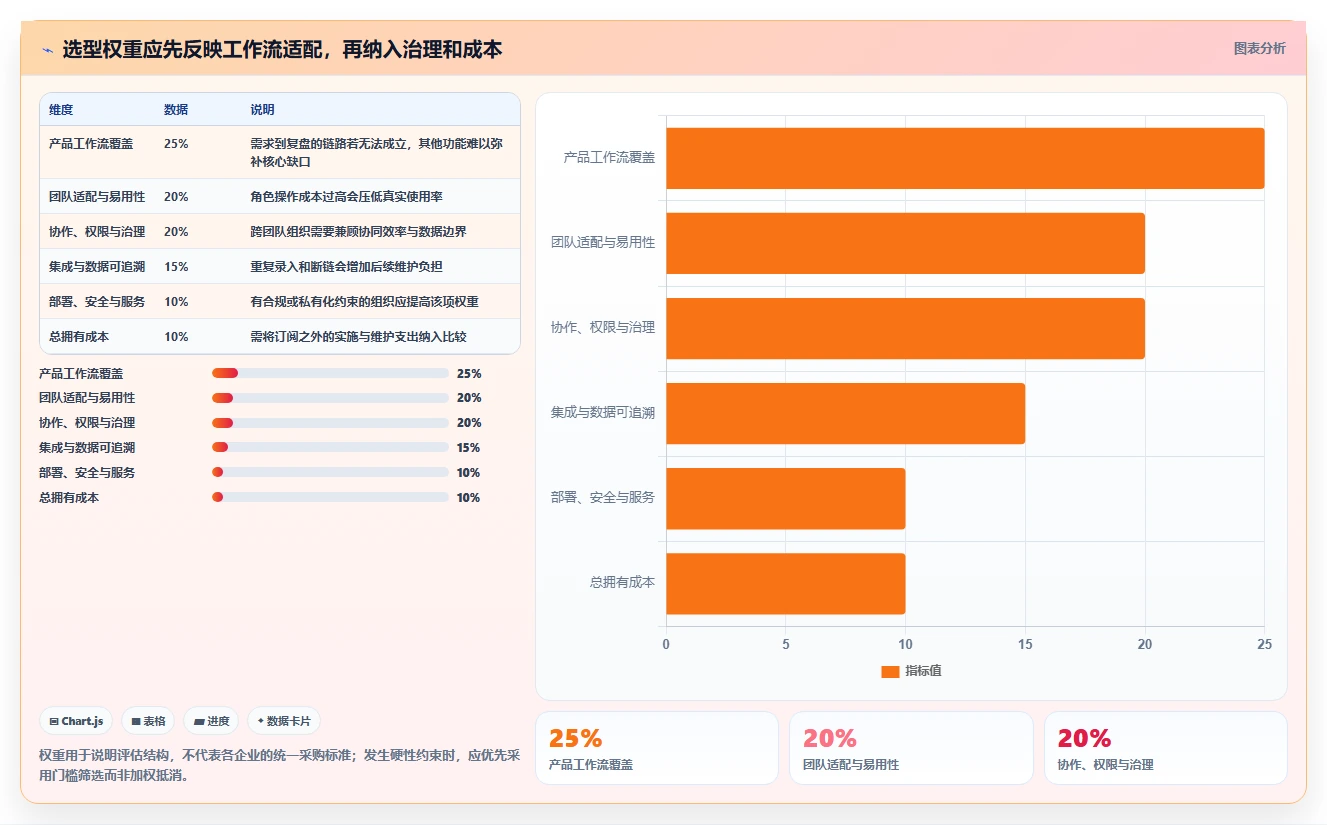Click the 25% cell in the table
This screenshot has height=825, width=1327.
pos(176,144)
